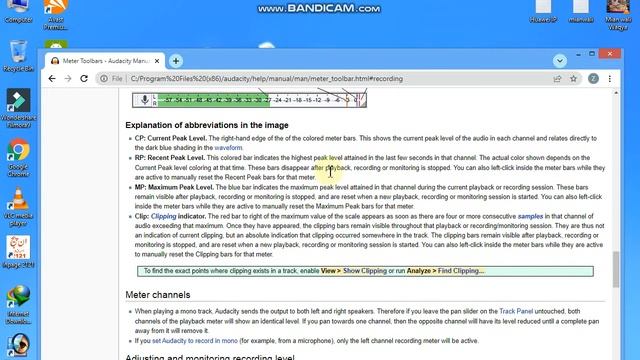Open Inpage desktop shortcut
Screen dimensions: 640x360
coord(18,251)
